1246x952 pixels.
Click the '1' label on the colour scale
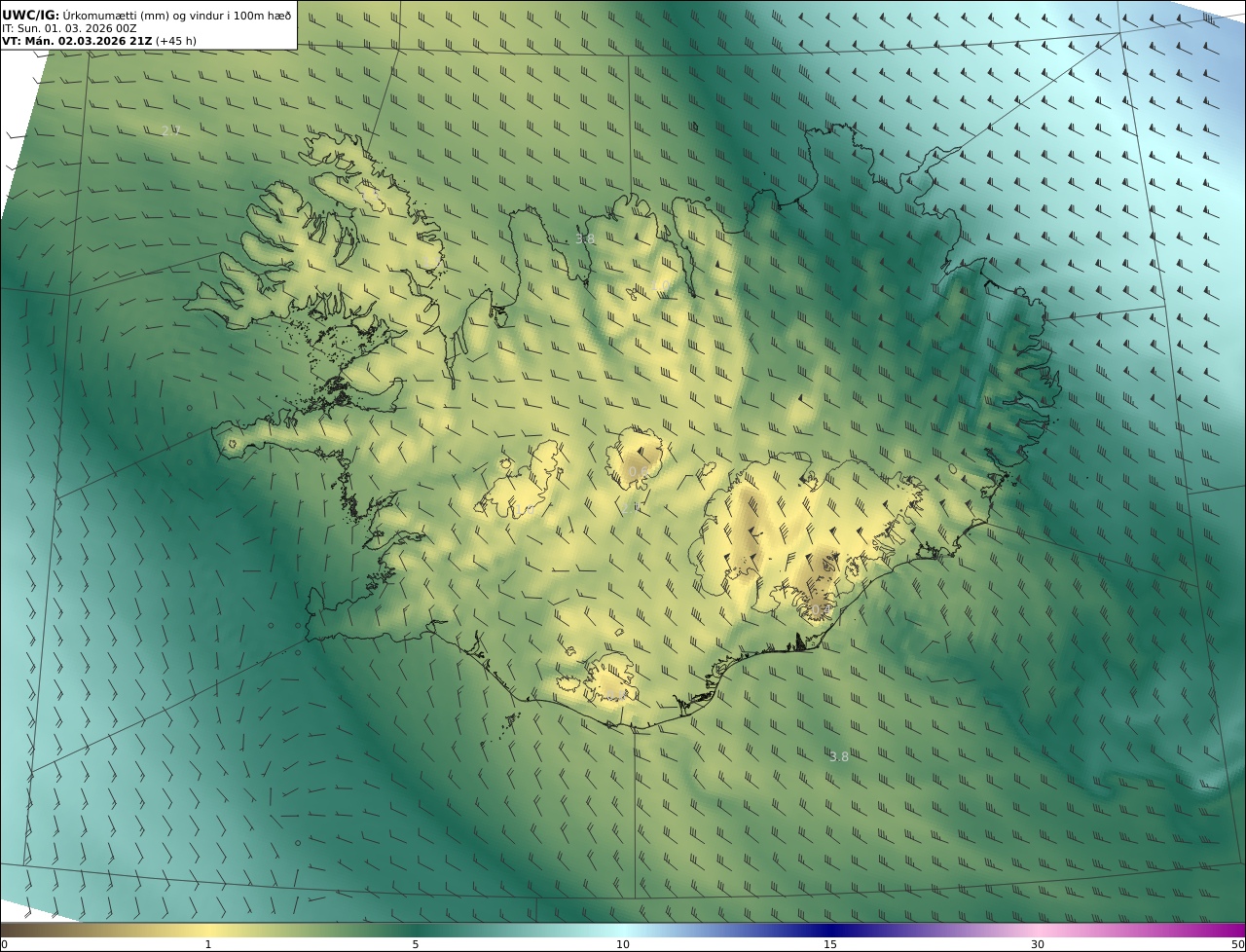coord(208,944)
